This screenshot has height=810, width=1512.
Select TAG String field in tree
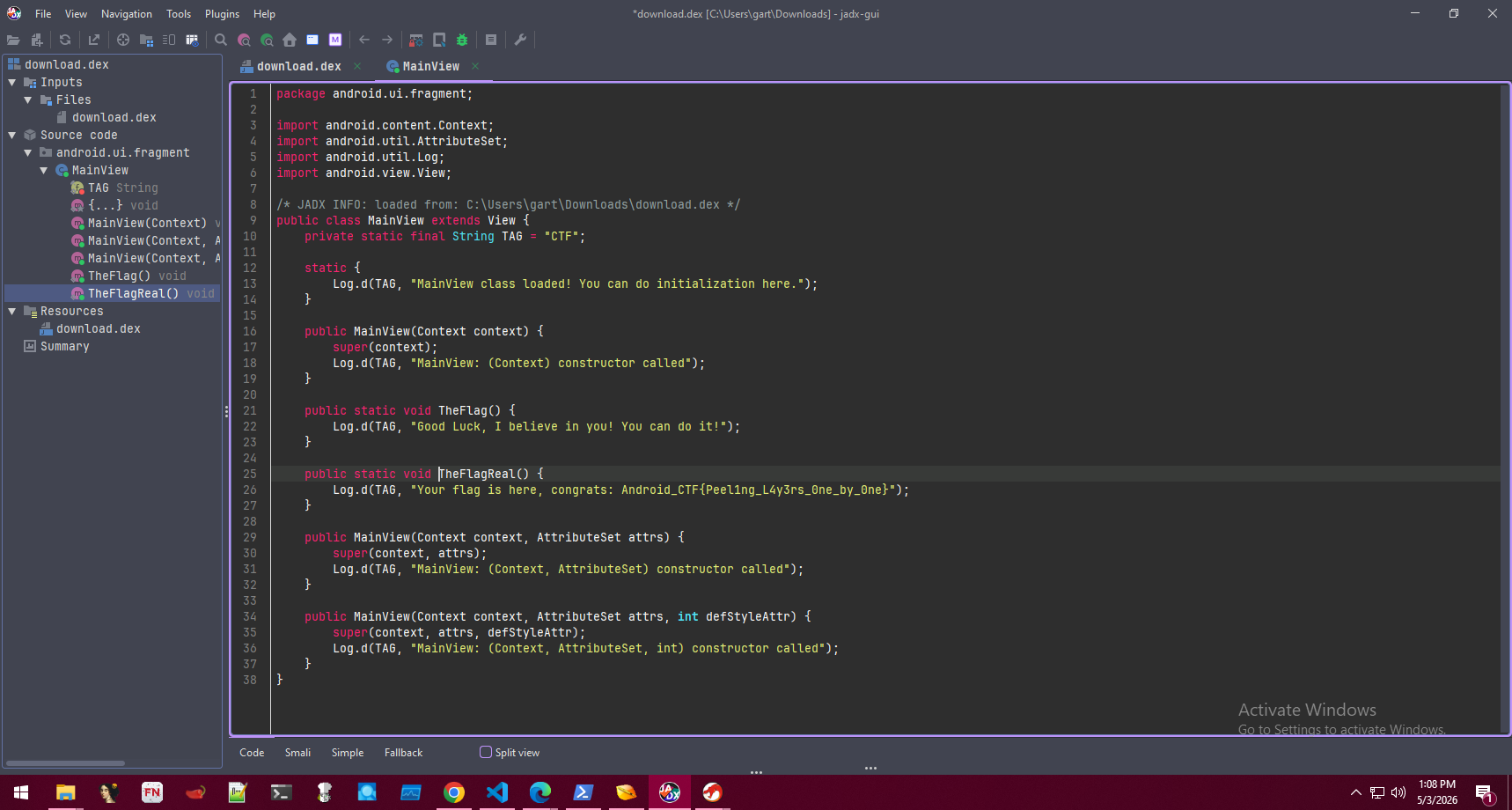pos(114,188)
